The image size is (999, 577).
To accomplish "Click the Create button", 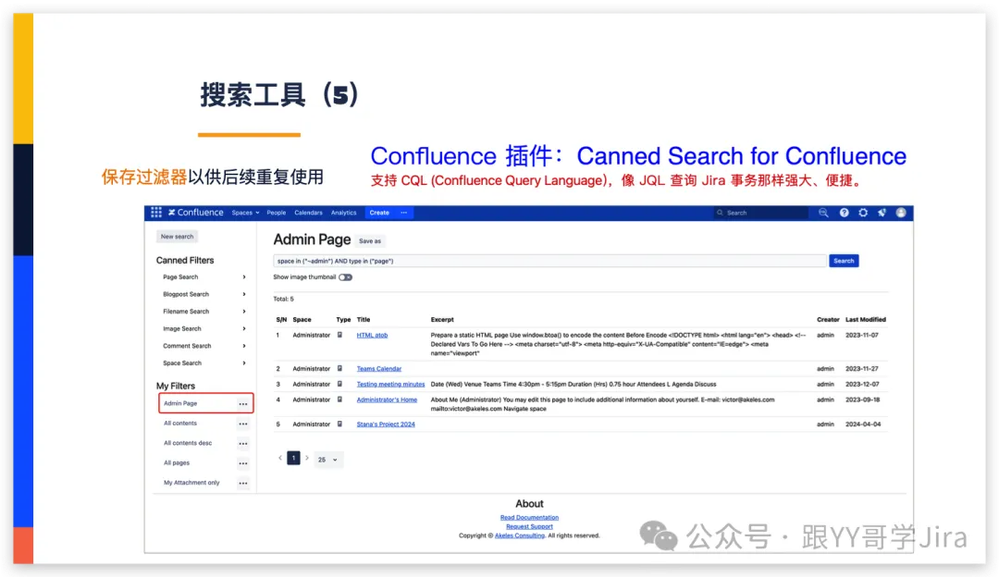I will pyautogui.click(x=379, y=213).
